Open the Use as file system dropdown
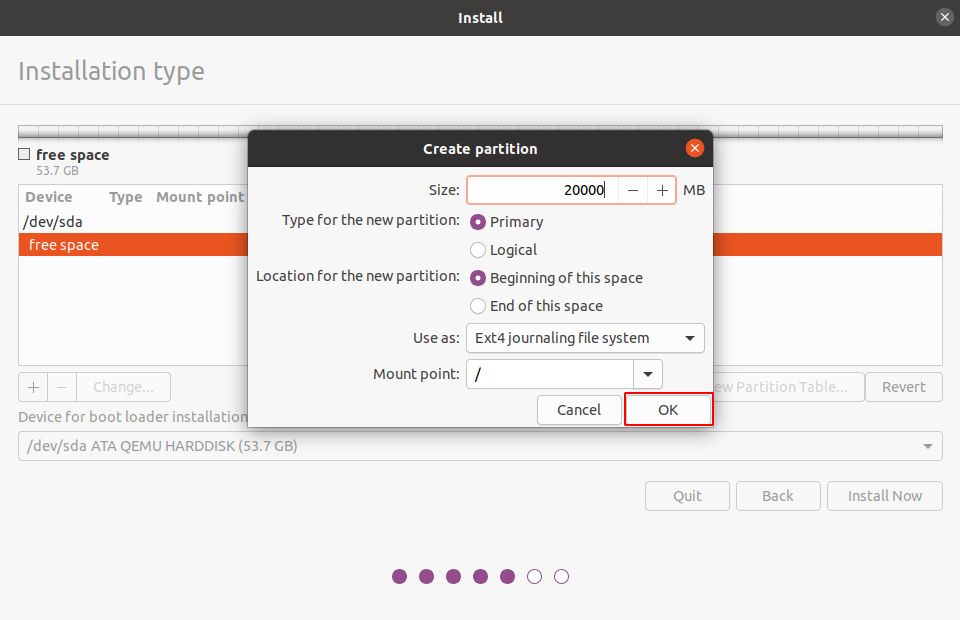Screen dimensions: 960x620 tap(585, 338)
